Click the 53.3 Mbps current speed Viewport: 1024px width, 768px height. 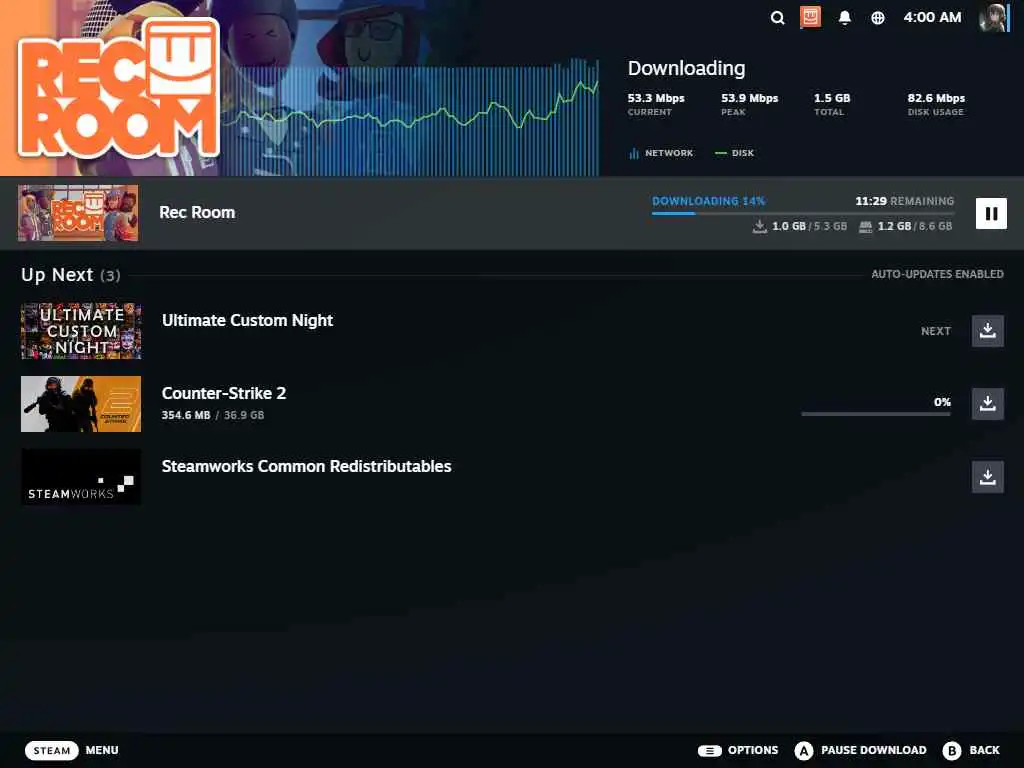pos(656,98)
